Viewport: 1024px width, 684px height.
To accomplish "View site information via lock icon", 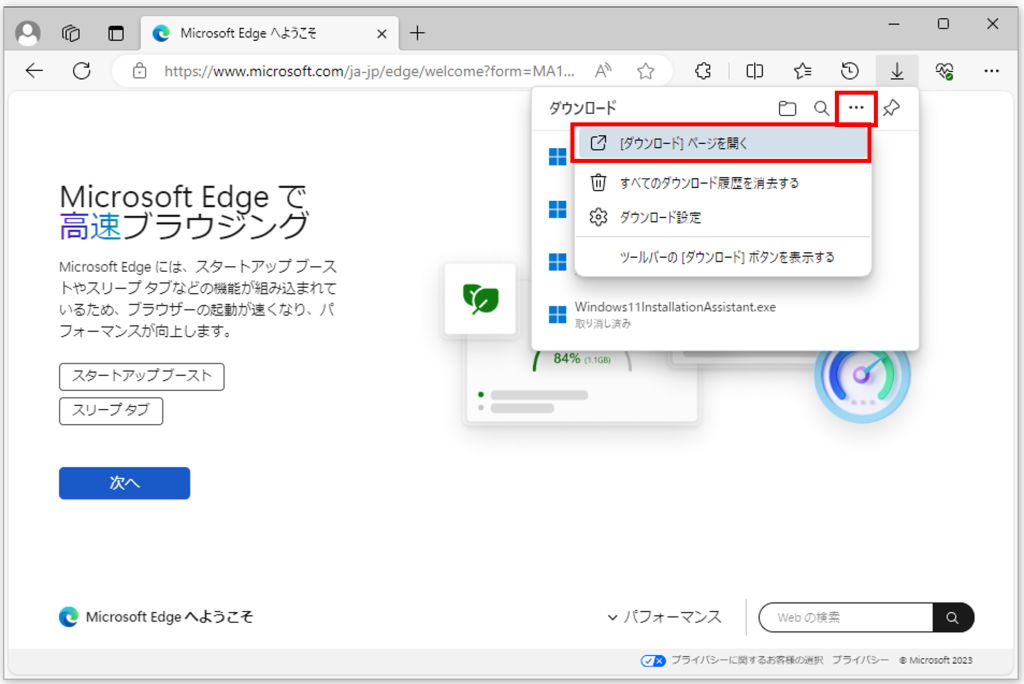I will (139, 71).
